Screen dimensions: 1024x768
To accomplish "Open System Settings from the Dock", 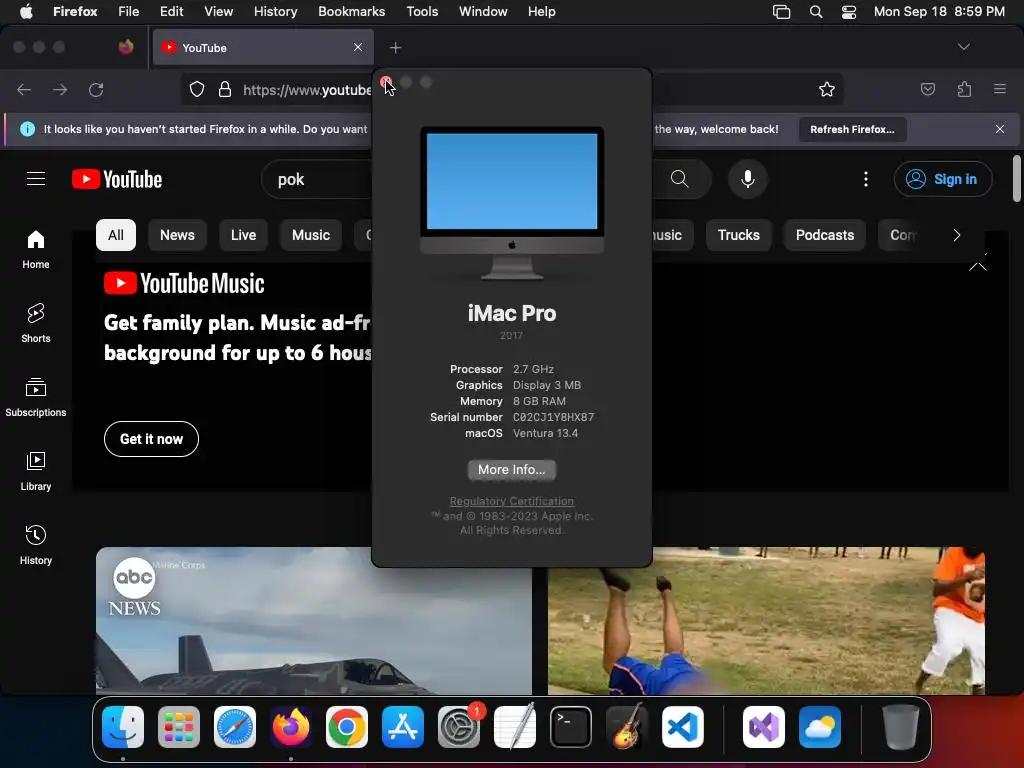I will 458,727.
